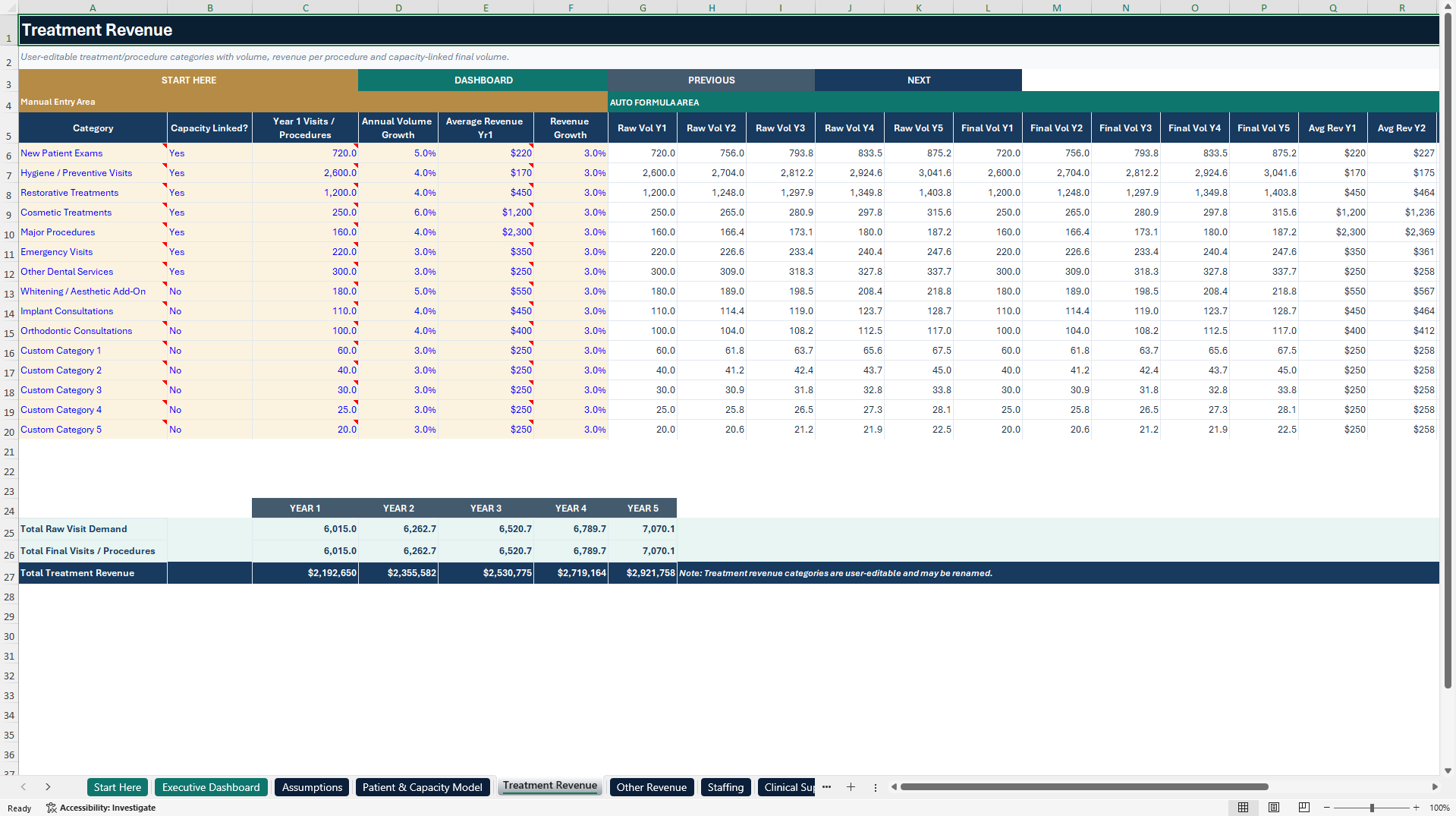Open the Other Revenue sheet tab
Image resolution: width=1456 pixels, height=816 pixels.
pyautogui.click(x=652, y=787)
